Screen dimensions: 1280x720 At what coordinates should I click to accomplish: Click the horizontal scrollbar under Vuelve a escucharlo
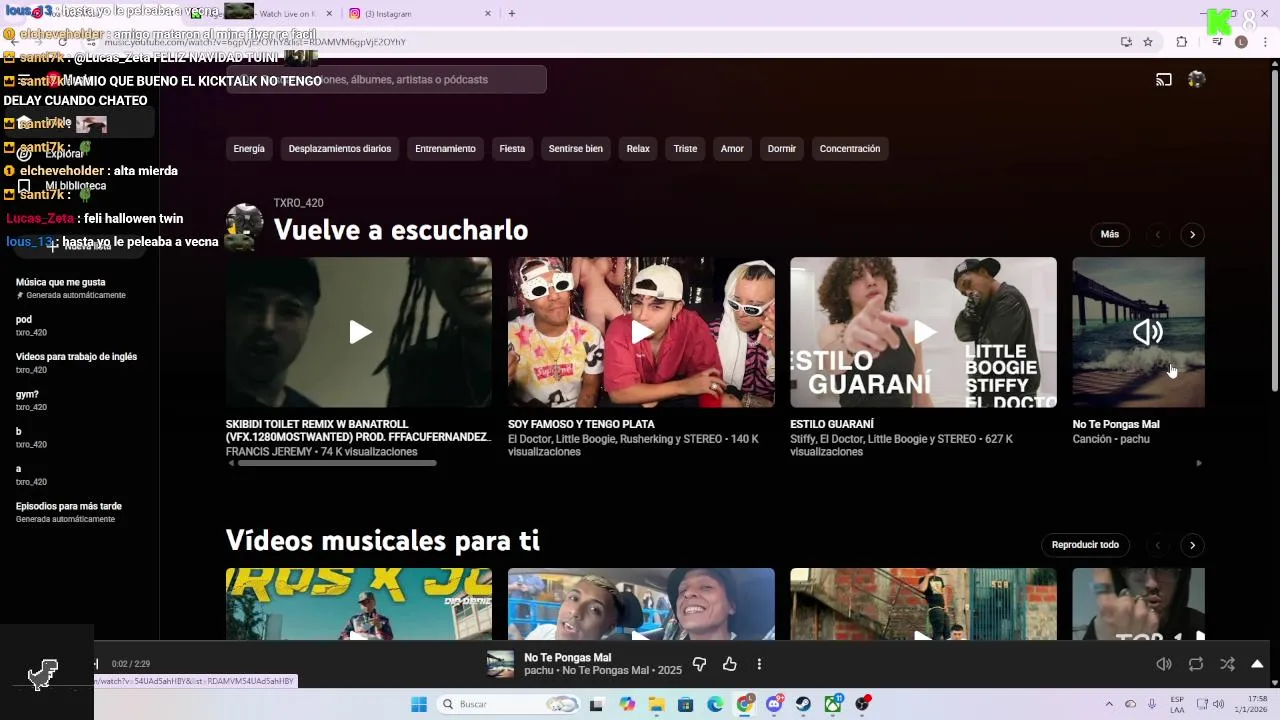(x=335, y=463)
